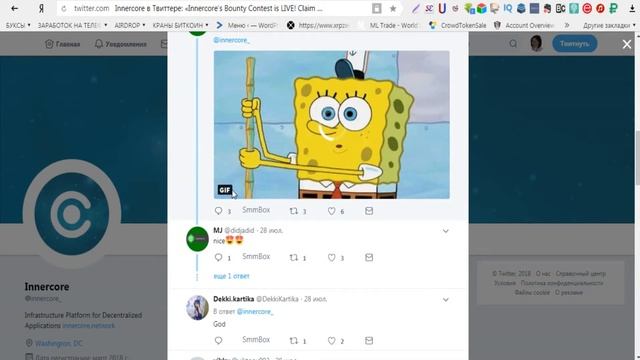640x360 pixels.
Task: Go back with the browser back arrow
Action: 14,8
